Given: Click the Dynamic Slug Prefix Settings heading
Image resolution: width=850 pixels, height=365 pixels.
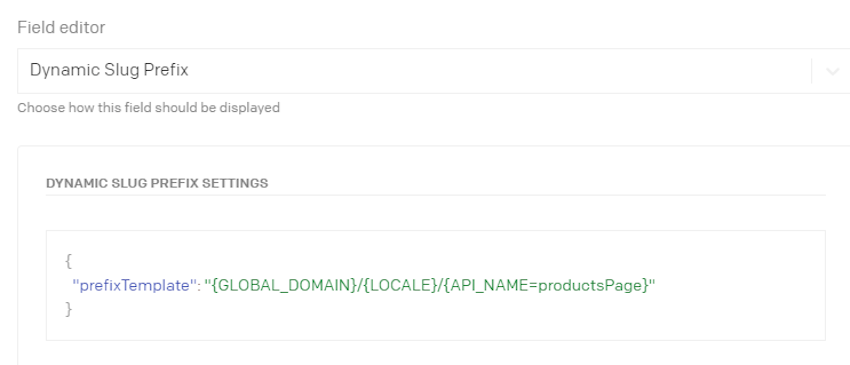Looking at the screenshot, I should 157,183.
